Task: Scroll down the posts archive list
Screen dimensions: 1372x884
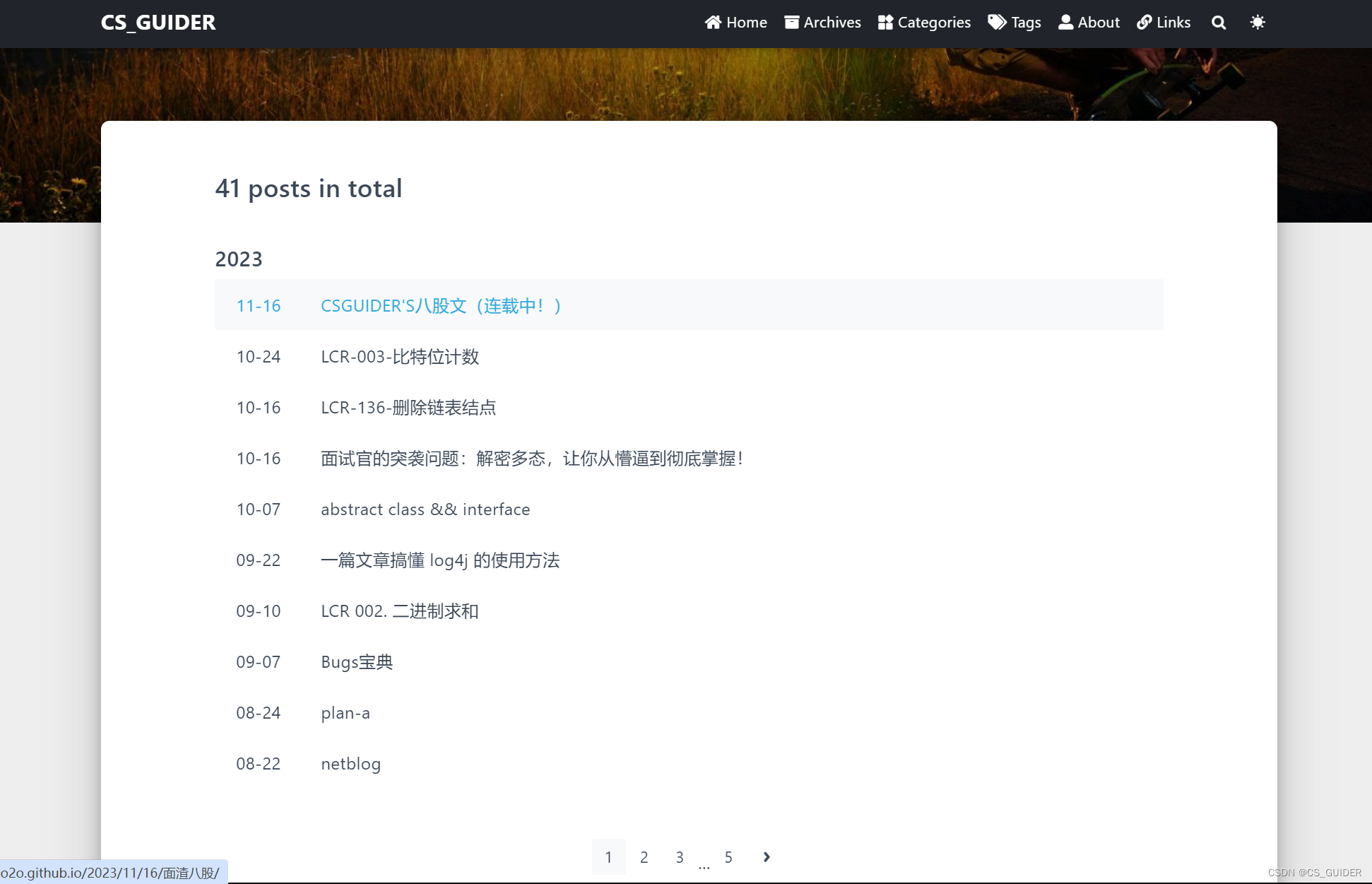Action: 765,857
